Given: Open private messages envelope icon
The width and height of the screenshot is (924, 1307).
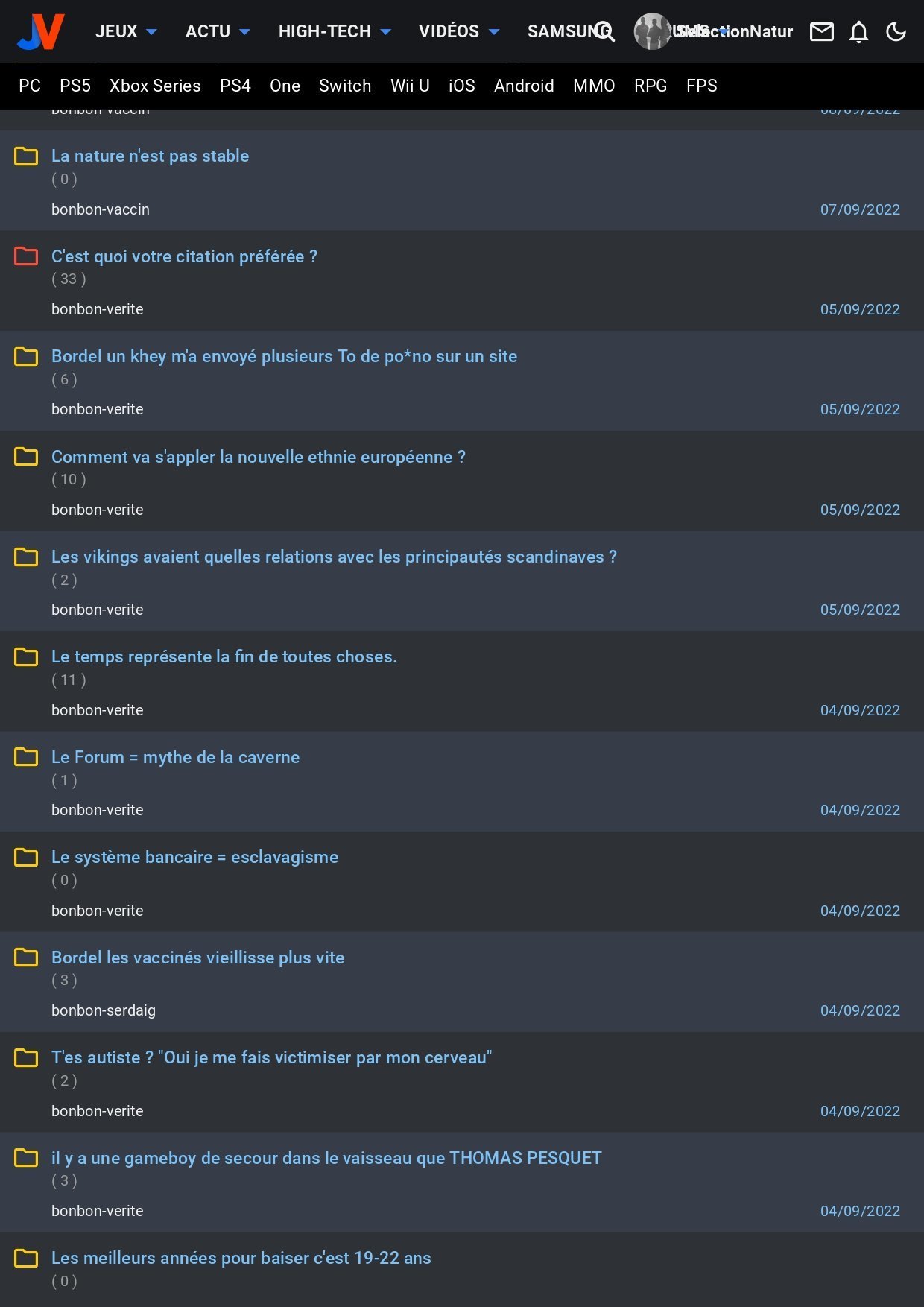Looking at the screenshot, I should coord(821,31).
